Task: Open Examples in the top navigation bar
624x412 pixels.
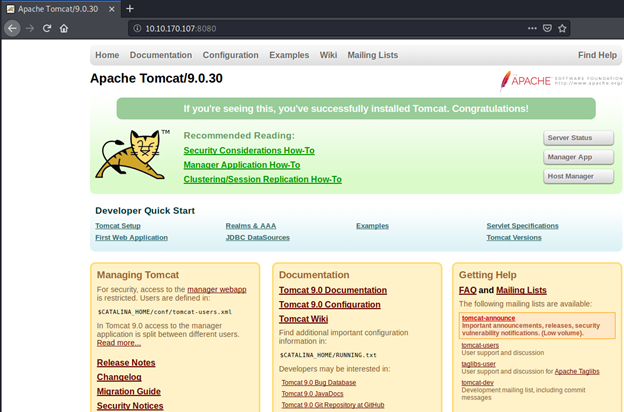Action: pyautogui.click(x=289, y=55)
